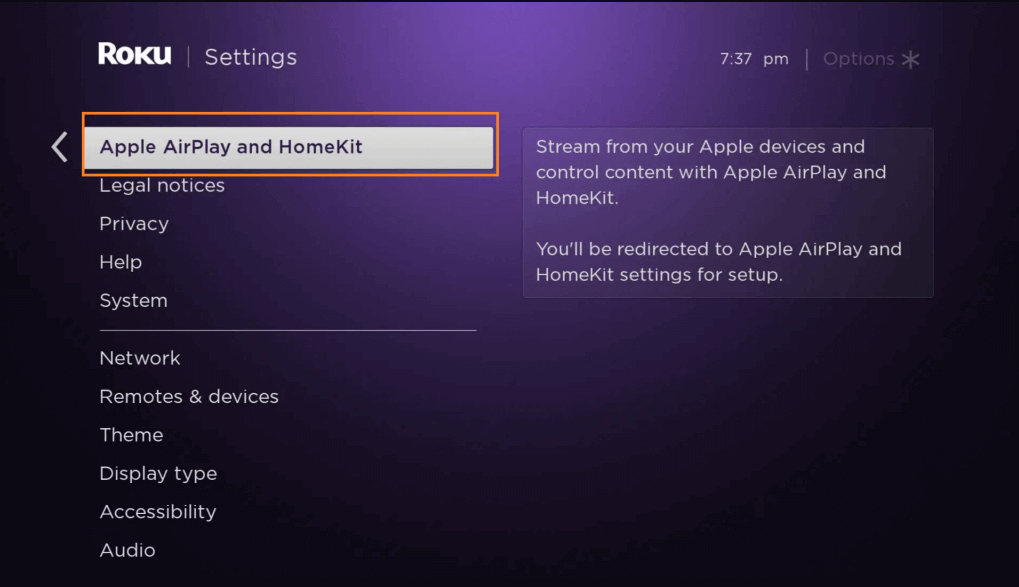Select Remotes & devices
The height and width of the screenshot is (587, 1019).
click(x=189, y=397)
